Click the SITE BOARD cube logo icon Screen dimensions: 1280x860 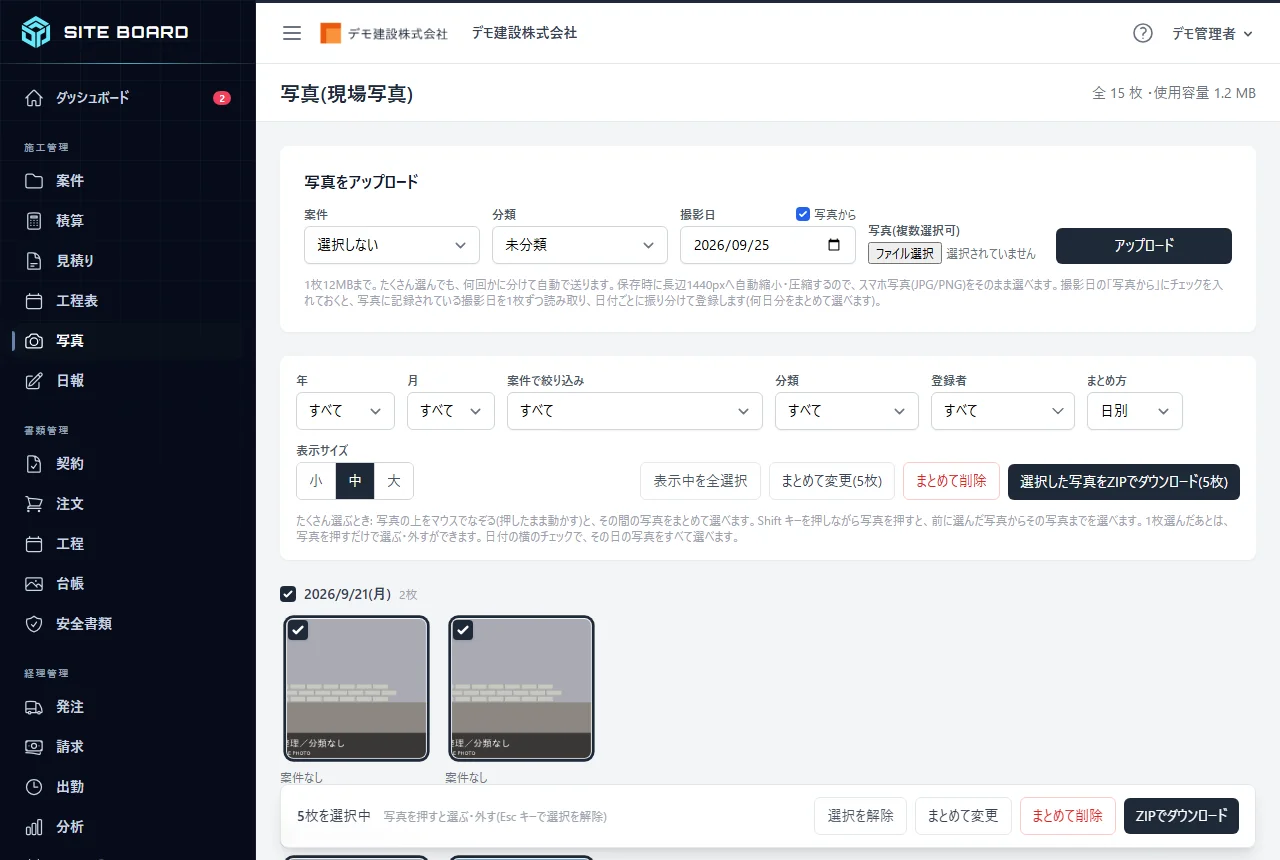pos(36,32)
